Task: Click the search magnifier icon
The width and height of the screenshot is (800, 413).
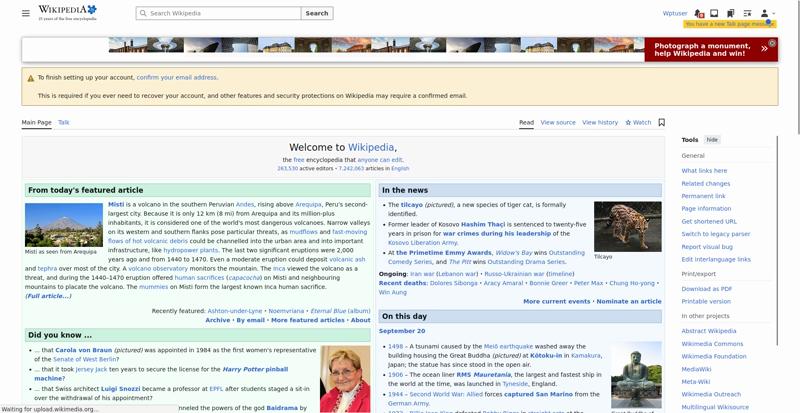Action: click(143, 13)
